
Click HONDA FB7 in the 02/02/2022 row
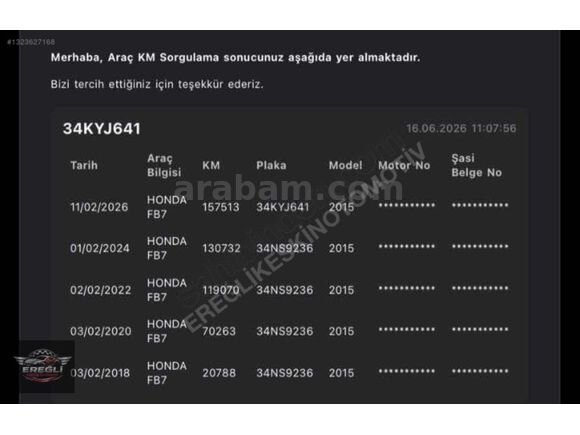pos(167,290)
